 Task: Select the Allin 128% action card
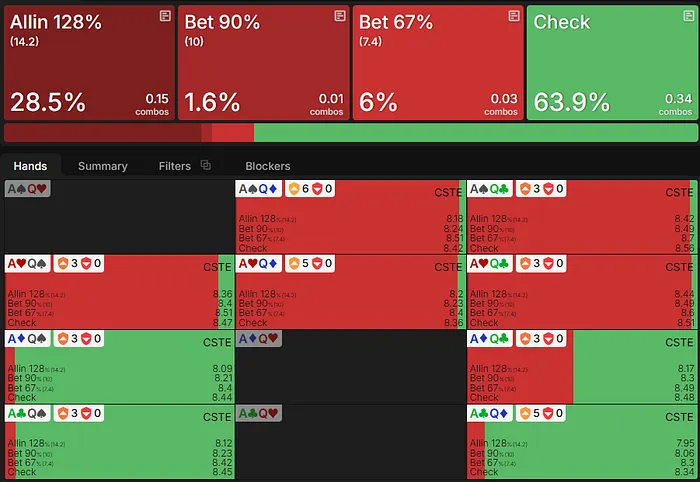(x=89, y=62)
